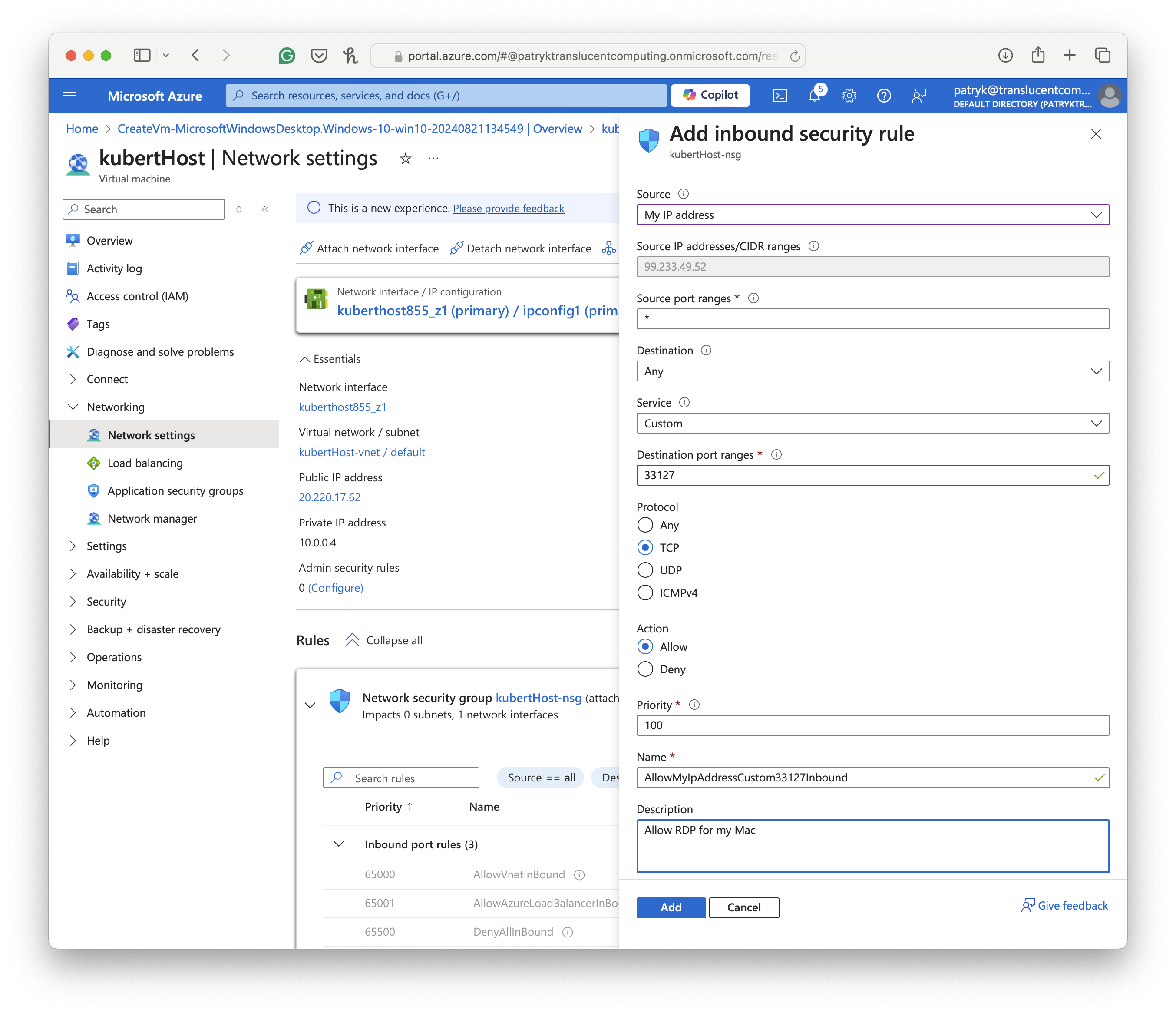Open Azure Cloud Shell icon
Viewport: 1176px width, 1013px height.
(x=780, y=96)
